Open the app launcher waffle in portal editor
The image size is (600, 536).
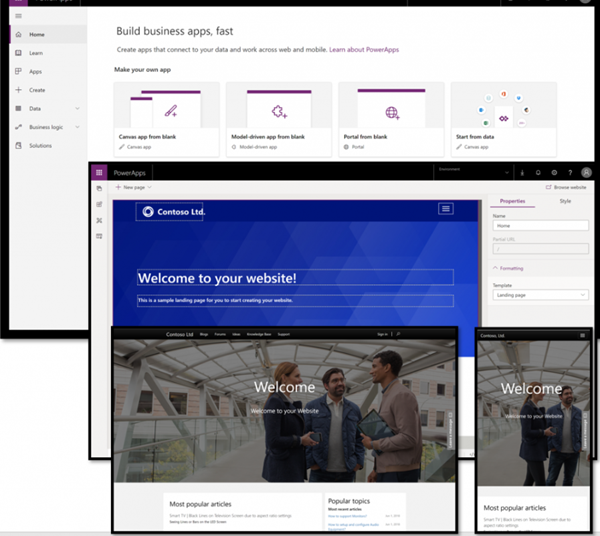click(99, 173)
